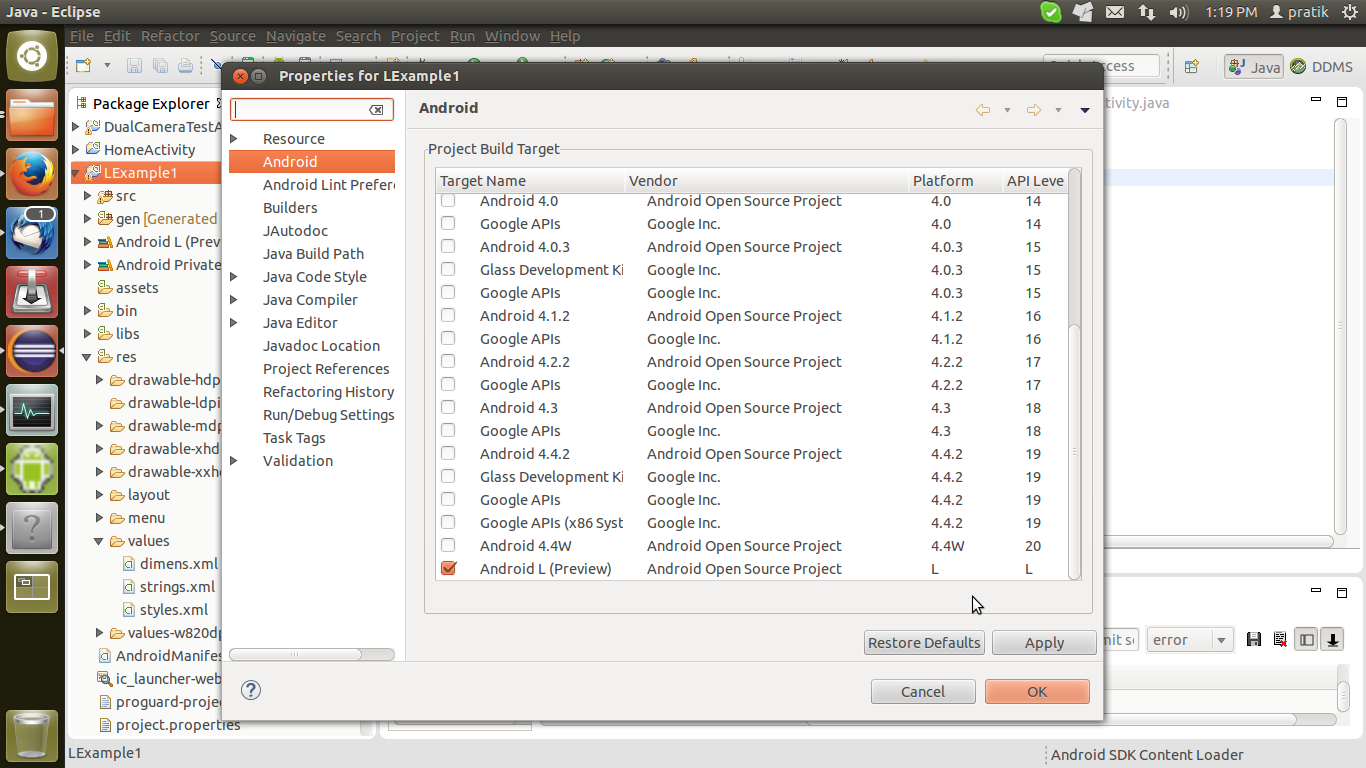The image size is (1366, 768).
Task: Check the Android 4.0.3 build target
Action: pos(448,246)
